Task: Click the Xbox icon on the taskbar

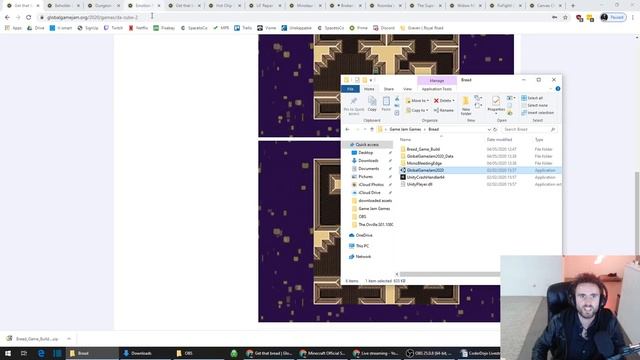Action: [233, 353]
